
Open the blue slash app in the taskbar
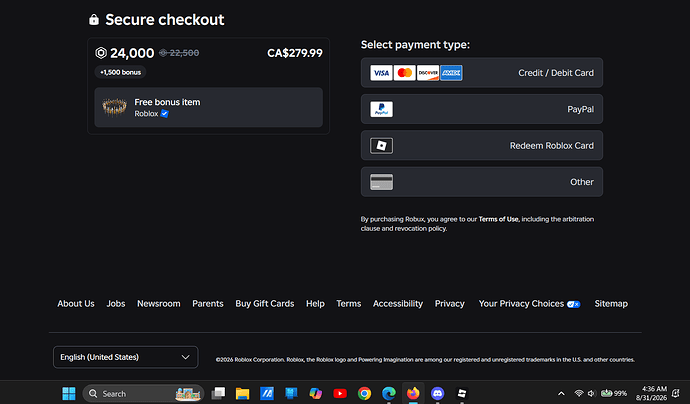[267, 393]
